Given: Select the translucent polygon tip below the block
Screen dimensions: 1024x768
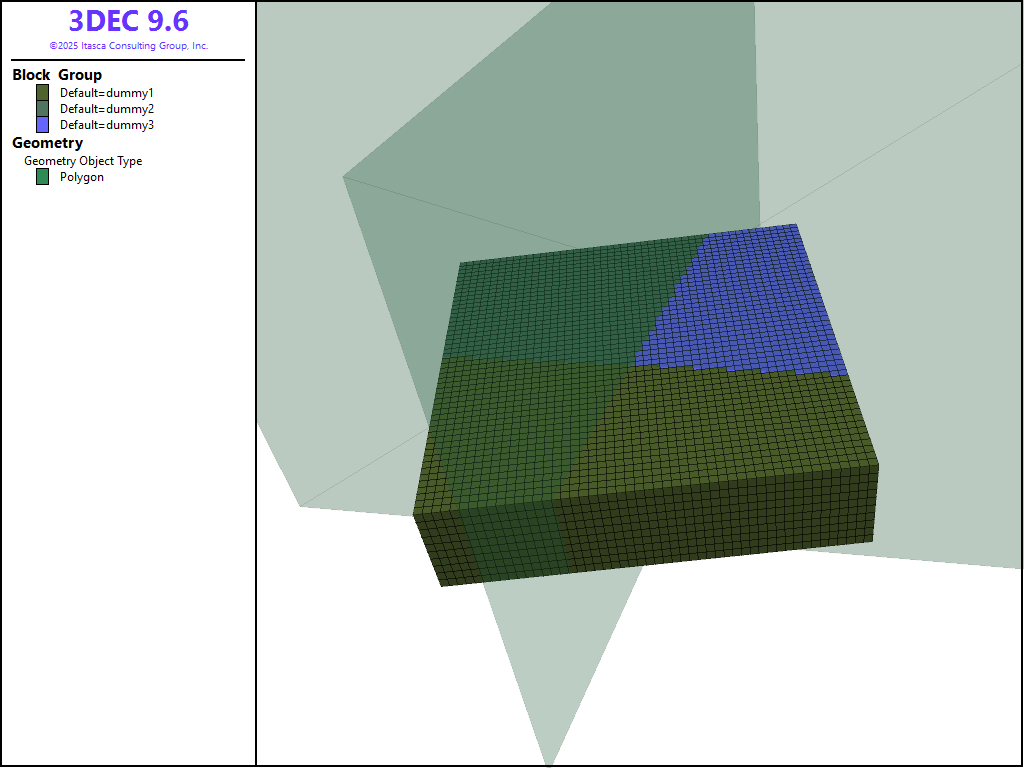Looking at the screenshot, I should [550, 700].
